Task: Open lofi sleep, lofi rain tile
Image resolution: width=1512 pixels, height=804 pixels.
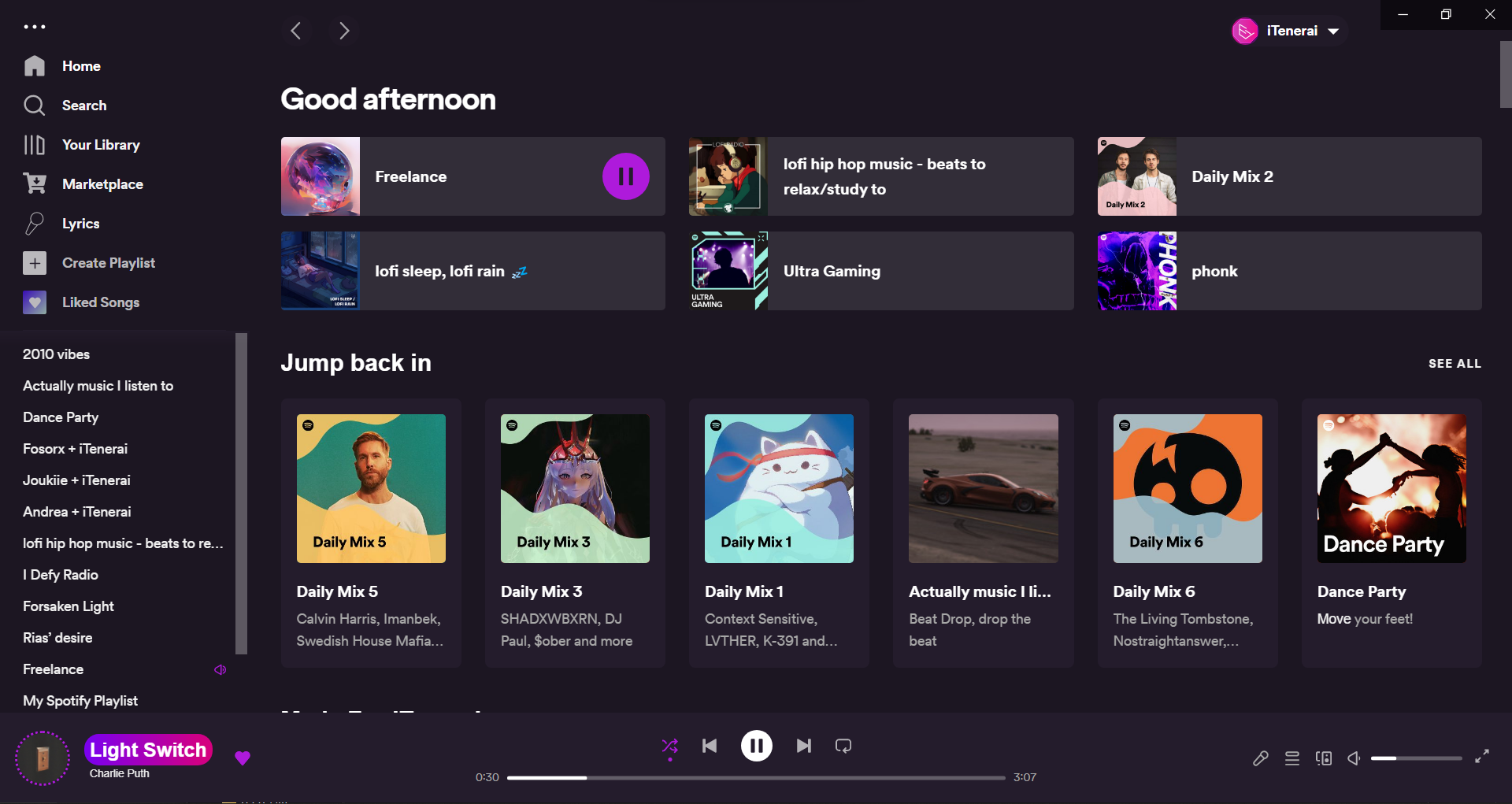Action: [473, 271]
